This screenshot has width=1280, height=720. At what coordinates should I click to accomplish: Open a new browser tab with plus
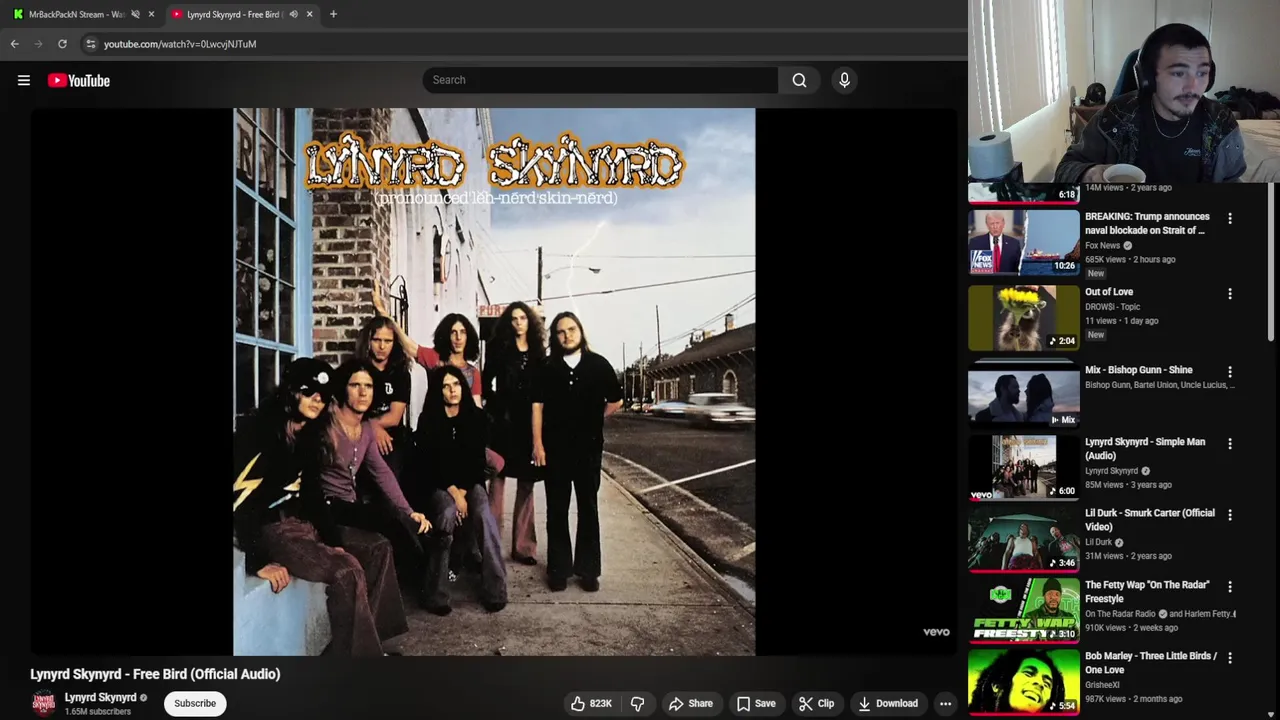[333, 14]
